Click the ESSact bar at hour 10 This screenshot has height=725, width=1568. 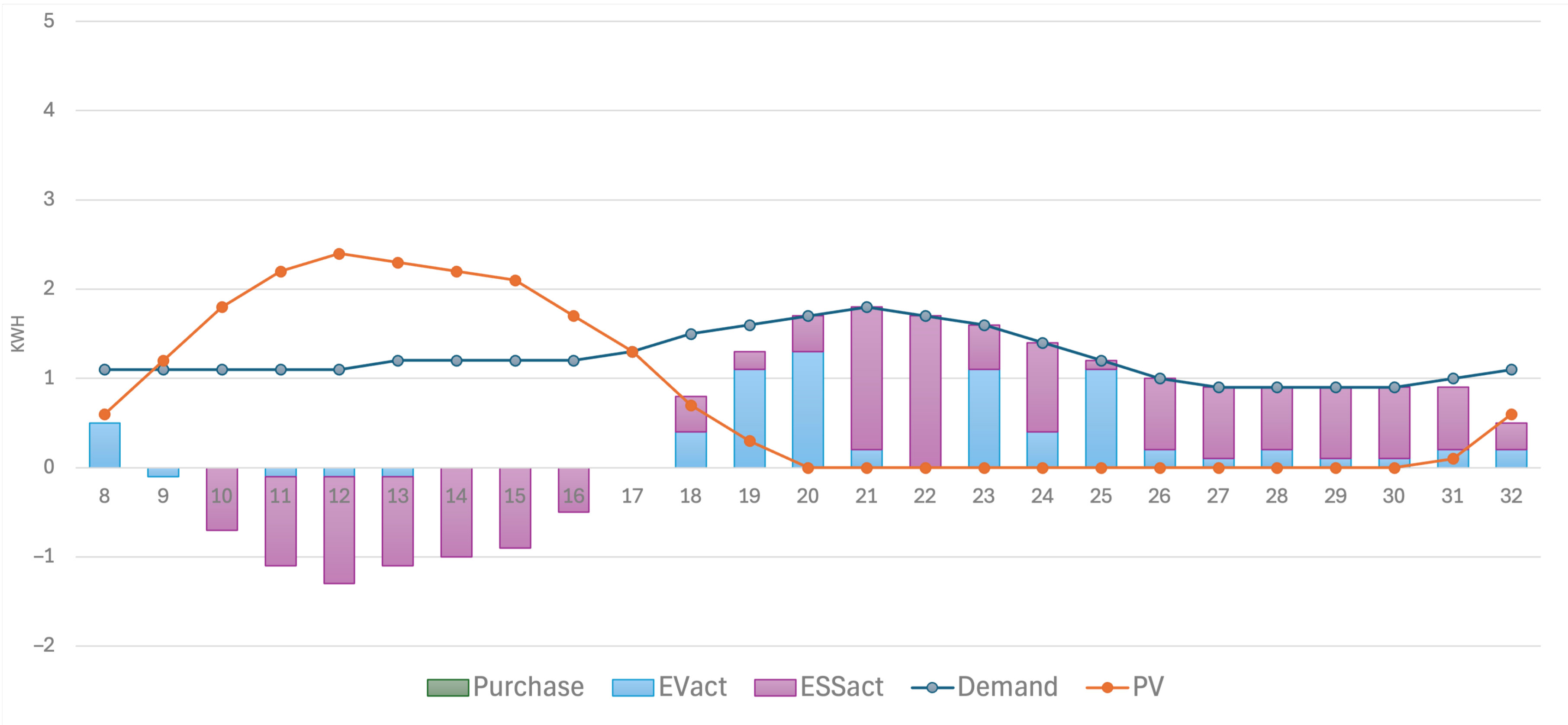222,499
